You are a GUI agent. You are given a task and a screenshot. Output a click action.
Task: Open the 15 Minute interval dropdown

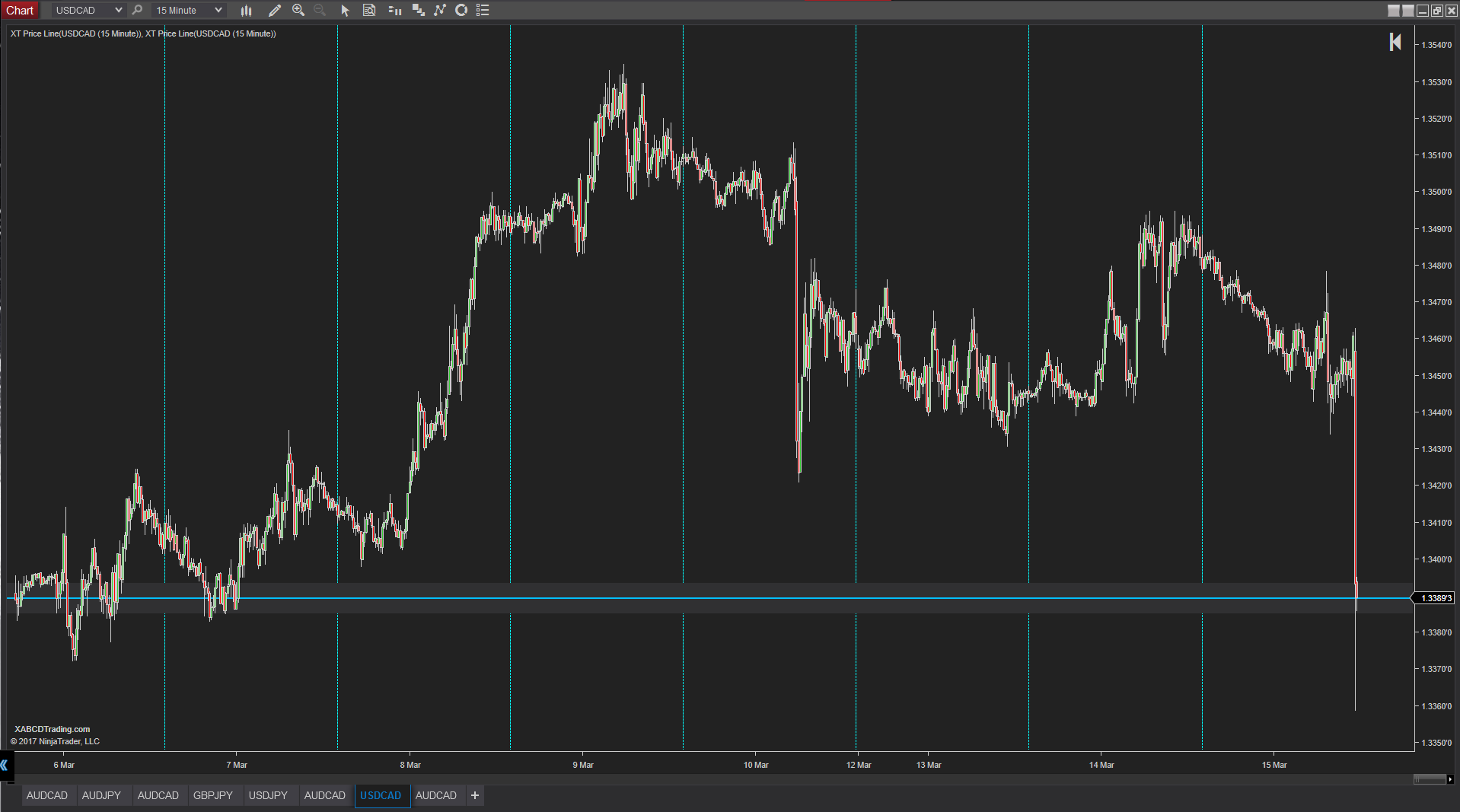click(188, 10)
